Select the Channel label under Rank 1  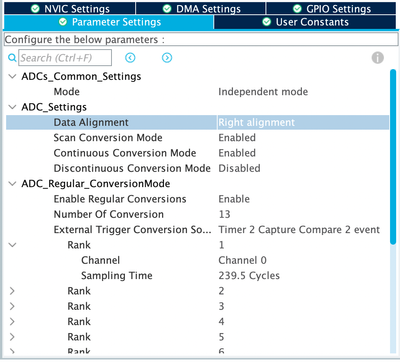[x=100, y=261]
